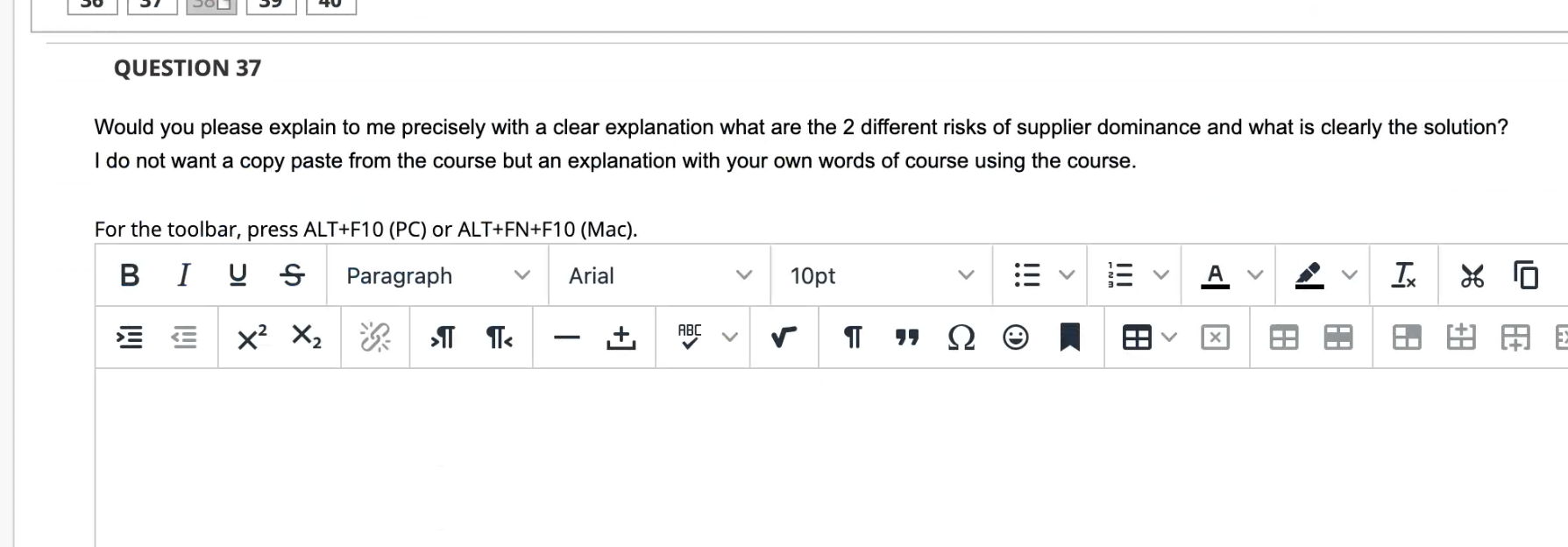Apply subscript formatting
The width and height of the screenshot is (1568, 547).
305,337
